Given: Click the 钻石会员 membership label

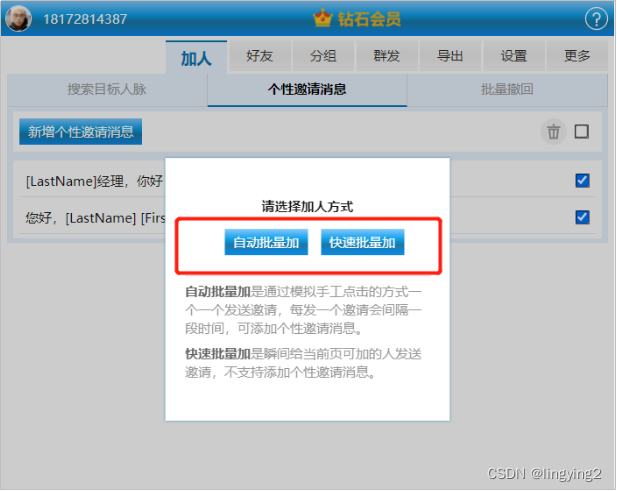Looking at the screenshot, I should tap(369, 18).
